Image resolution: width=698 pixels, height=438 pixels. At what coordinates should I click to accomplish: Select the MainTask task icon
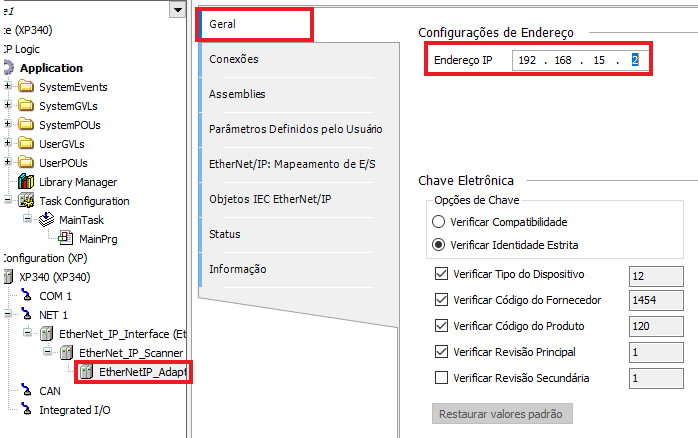46,219
